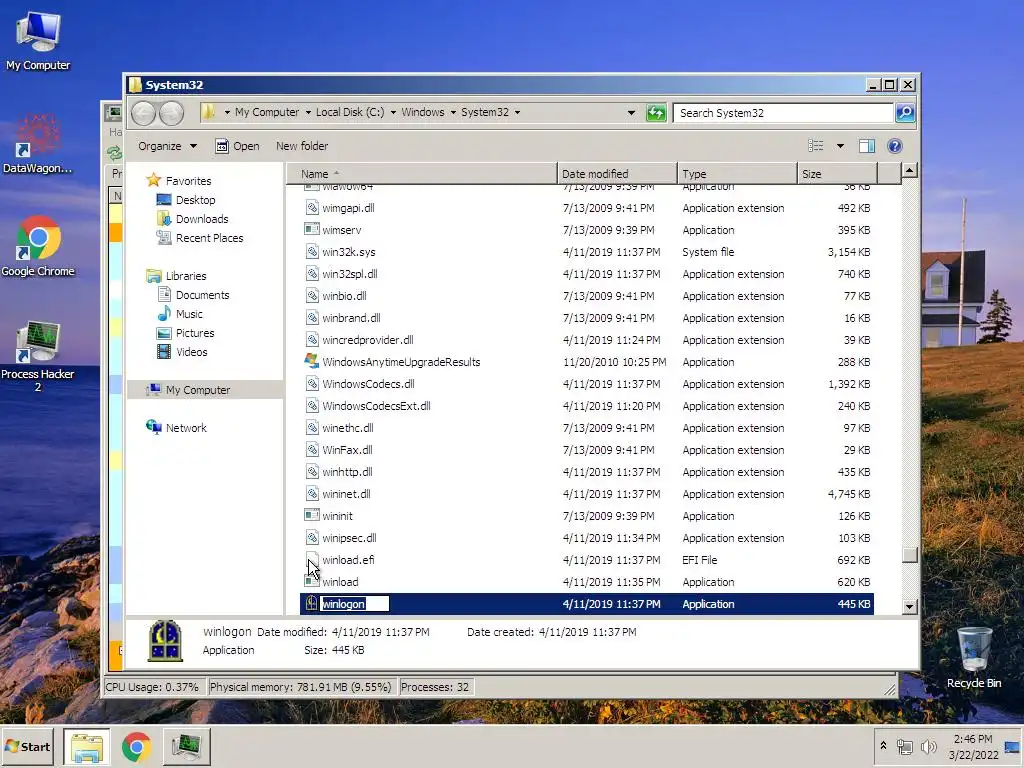
Task: Change view using the view icon
Action: pos(816,146)
